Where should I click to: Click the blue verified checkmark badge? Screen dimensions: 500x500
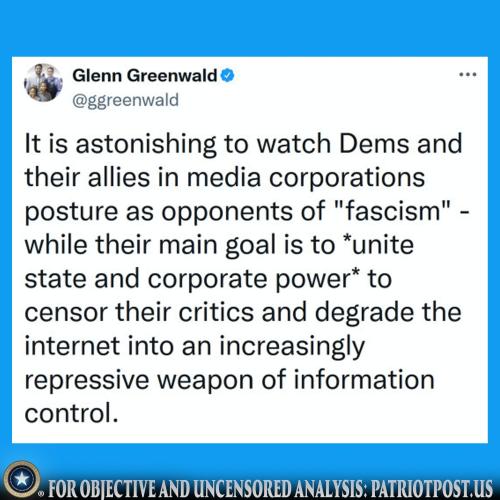coord(228,75)
